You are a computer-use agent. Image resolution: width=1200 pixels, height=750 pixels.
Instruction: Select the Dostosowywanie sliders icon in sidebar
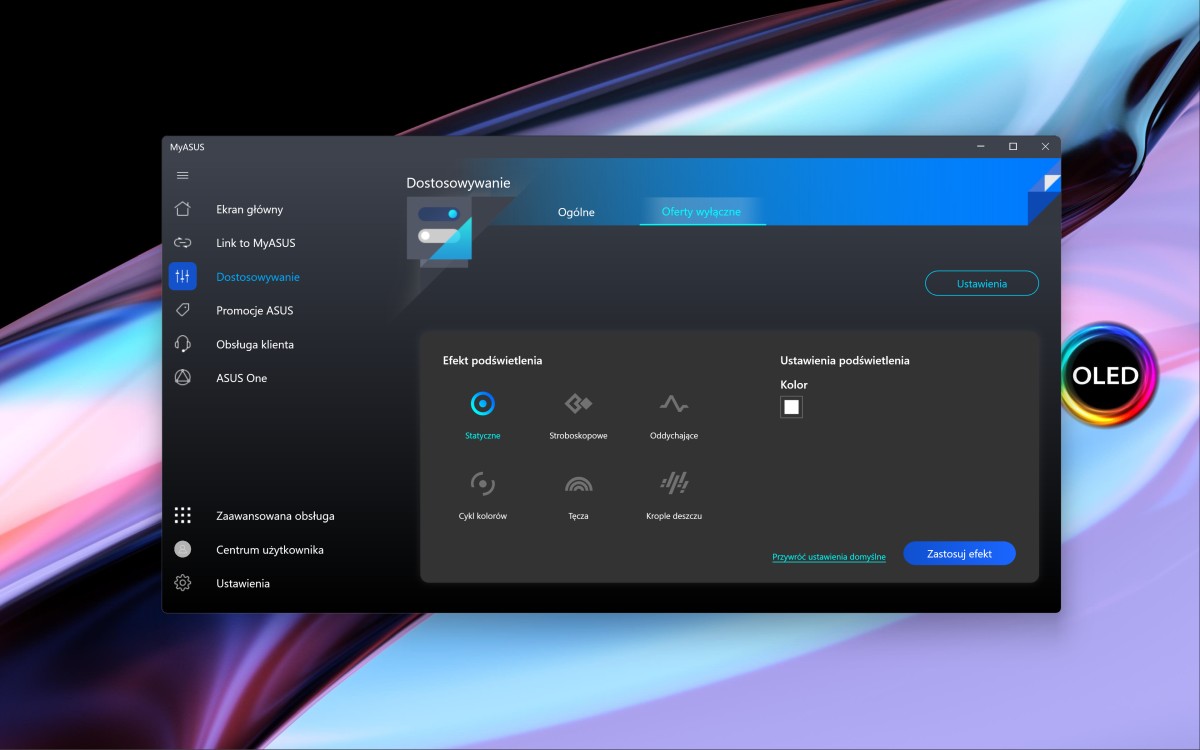coord(183,276)
